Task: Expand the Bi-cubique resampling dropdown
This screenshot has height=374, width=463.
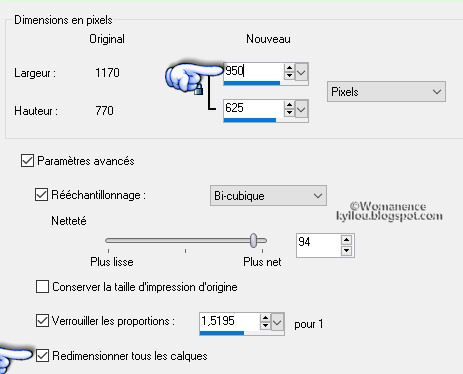Action: (268, 196)
